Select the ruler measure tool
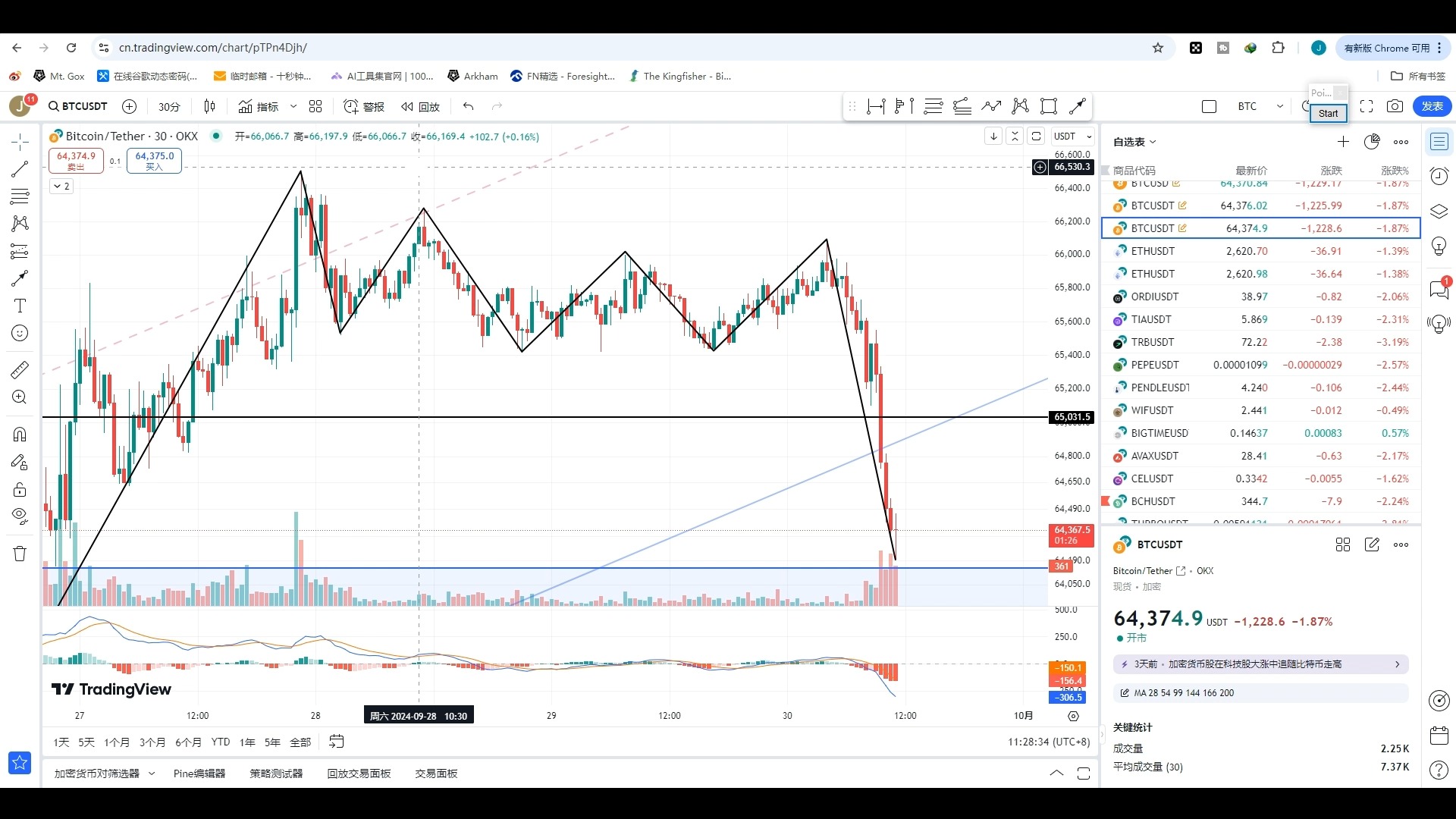This screenshot has height=819, width=1456. 20,370
